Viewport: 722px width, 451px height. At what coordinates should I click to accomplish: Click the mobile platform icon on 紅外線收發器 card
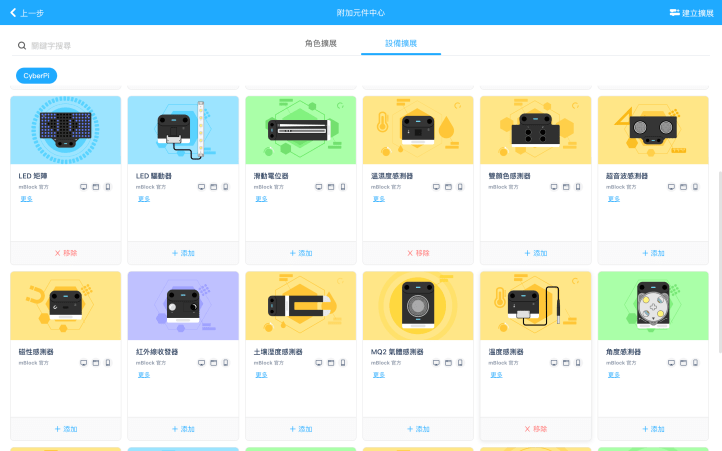point(226,363)
